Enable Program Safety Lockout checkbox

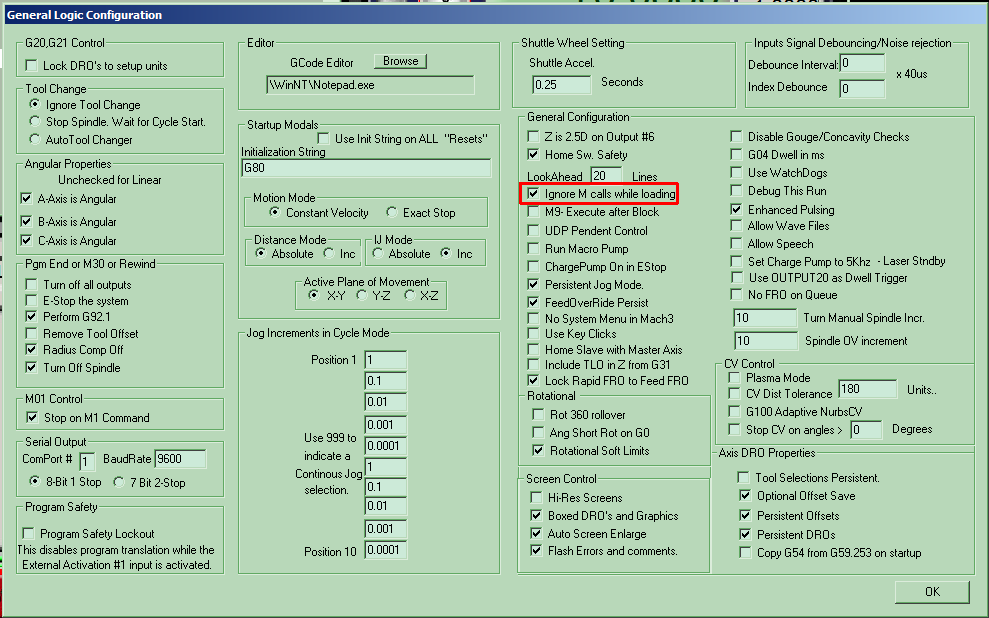point(29,534)
